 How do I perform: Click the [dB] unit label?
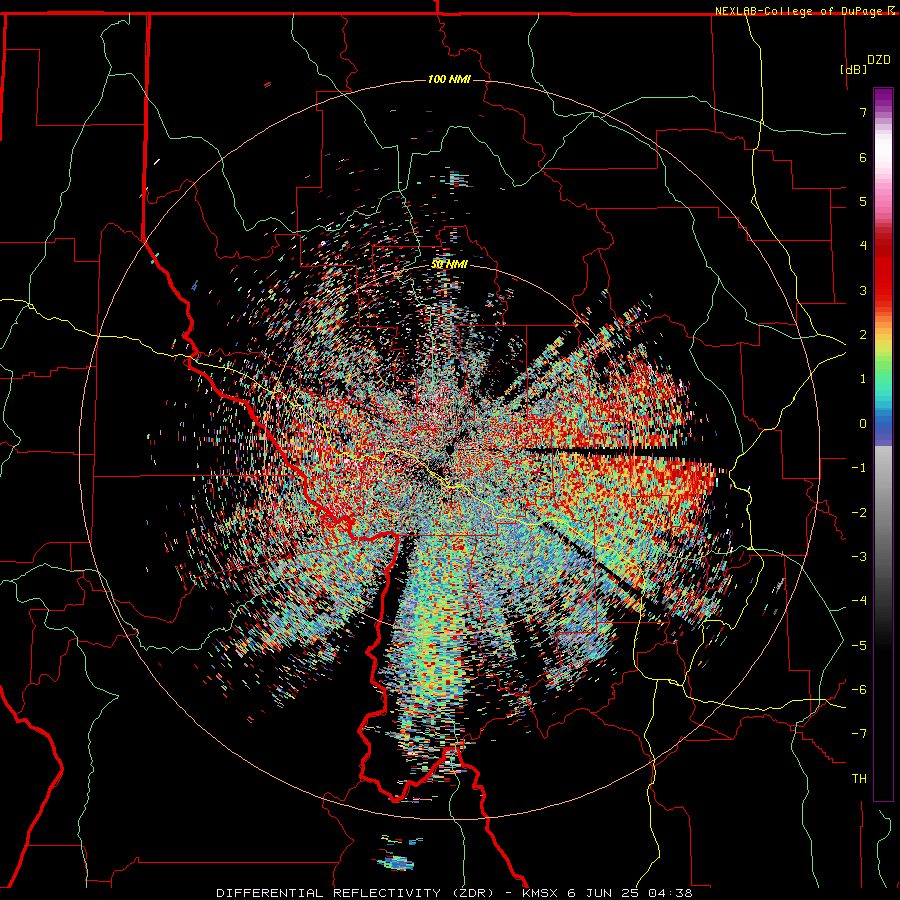coord(853,69)
